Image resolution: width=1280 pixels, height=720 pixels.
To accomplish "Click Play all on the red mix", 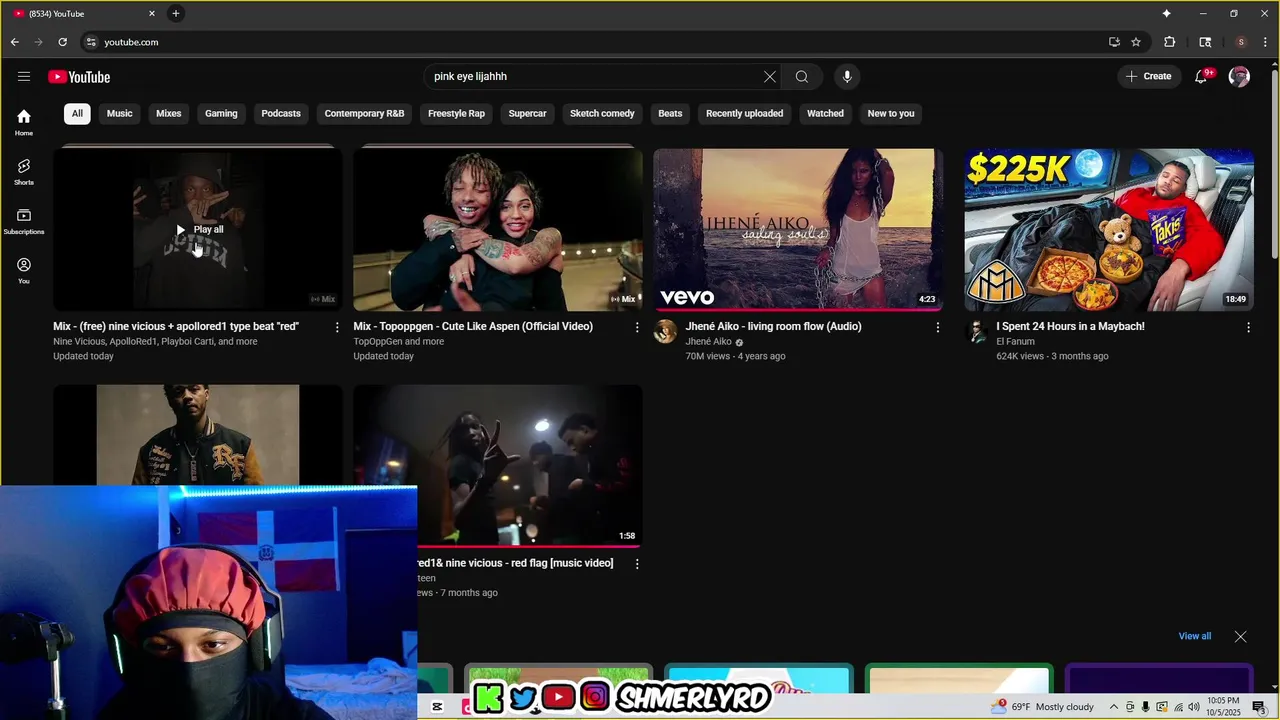I will click(x=199, y=230).
